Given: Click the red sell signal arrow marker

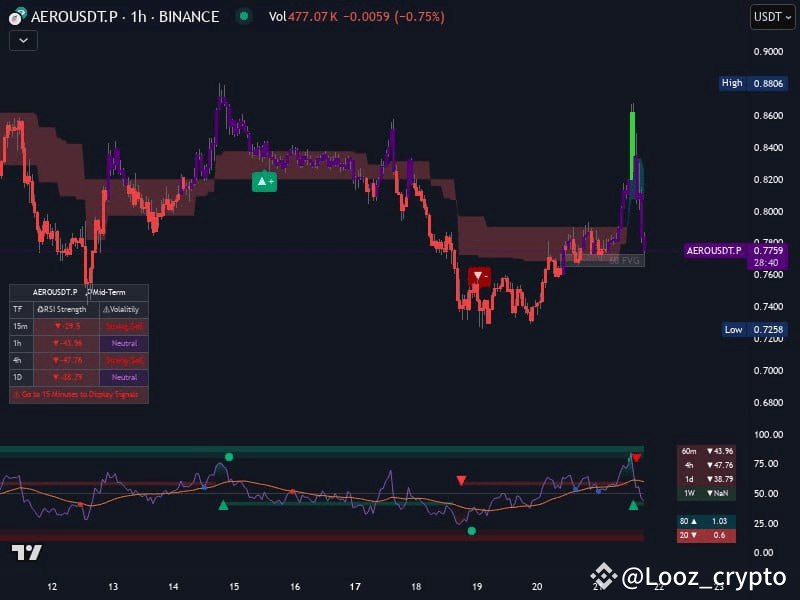Looking at the screenshot, I should coord(480,276).
